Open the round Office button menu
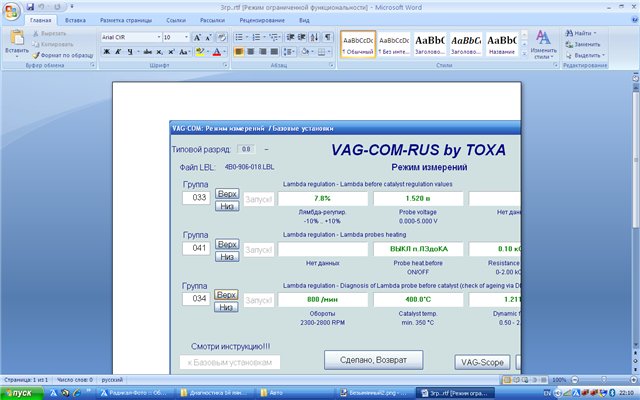This screenshot has width=640, height=400. point(11,11)
